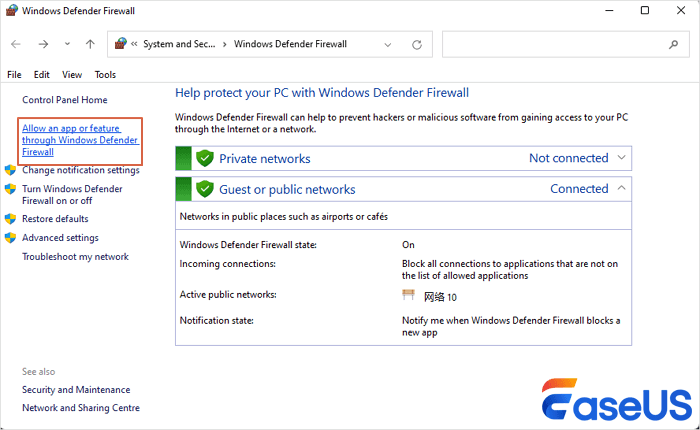Click the green shield beside Guest or public networks

[205, 189]
